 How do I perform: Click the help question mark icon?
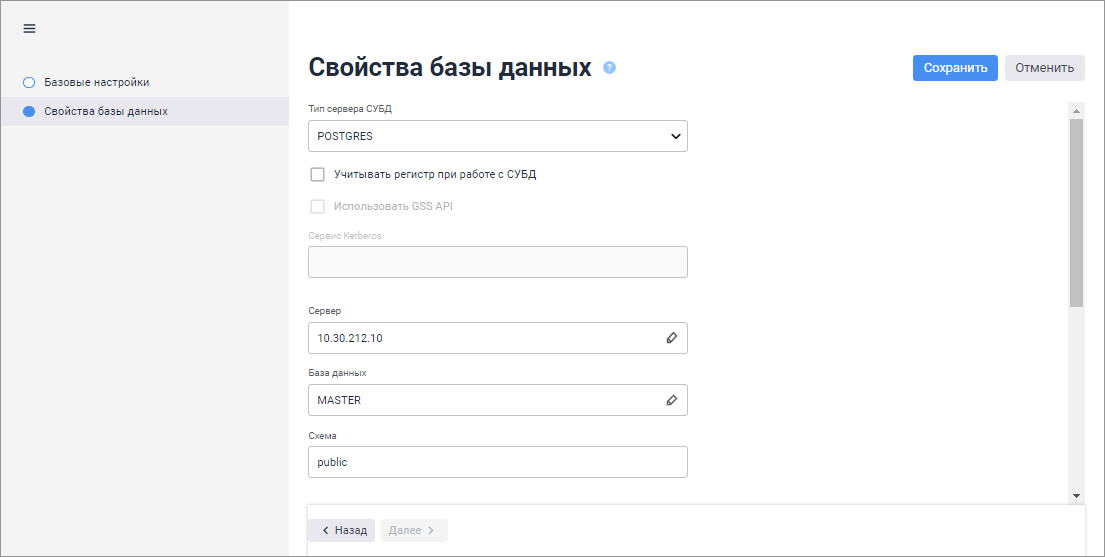[610, 68]
